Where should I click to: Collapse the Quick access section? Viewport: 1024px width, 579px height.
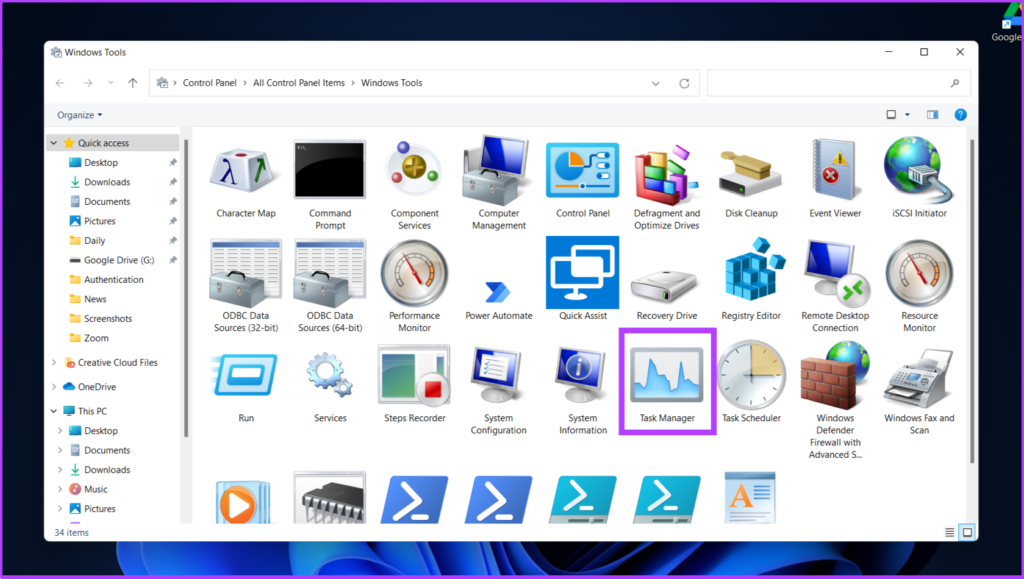[53, 142]
